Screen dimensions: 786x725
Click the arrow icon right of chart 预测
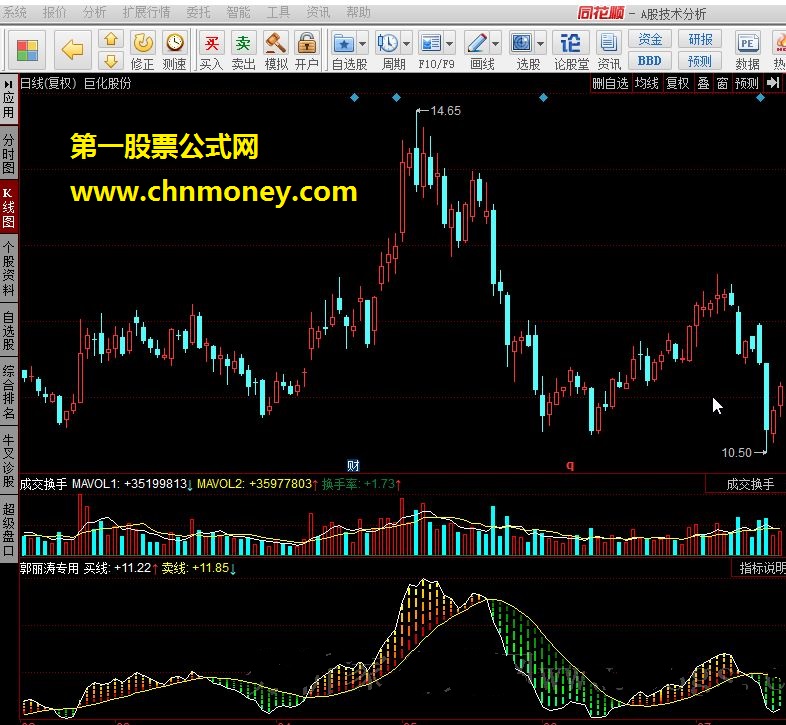pos(773,83)
